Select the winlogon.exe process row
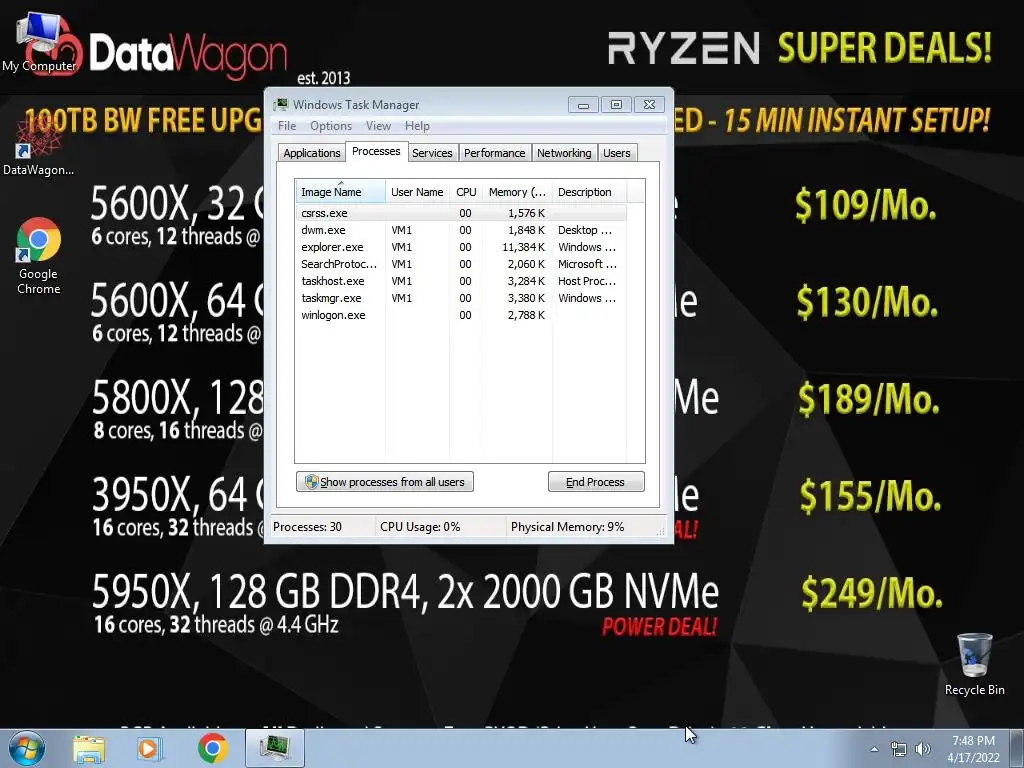This screenshot has height=768, width=1024. coord(460,315)
